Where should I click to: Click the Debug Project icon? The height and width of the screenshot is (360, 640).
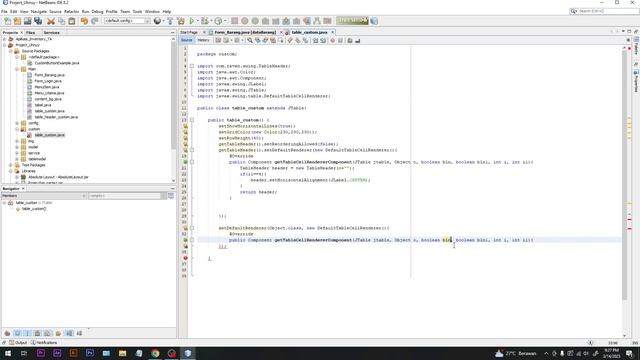coord(204,21)
